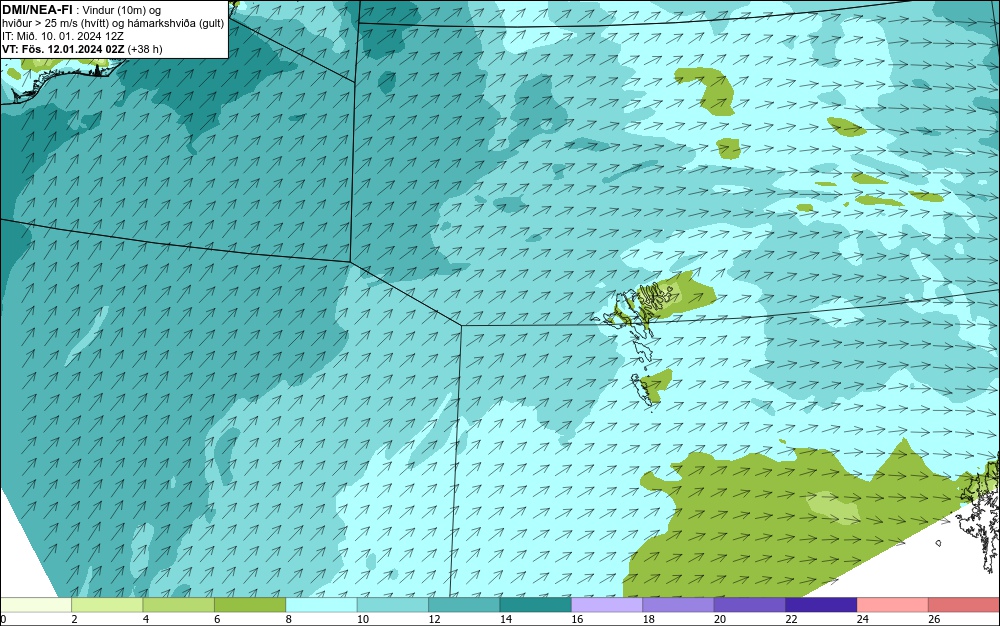This screenshot has width=1000, height=626.
Task: Click the pale yellow 0–2 m/s legend swatch
Action: pyautogui.click(x=36, y=604)
